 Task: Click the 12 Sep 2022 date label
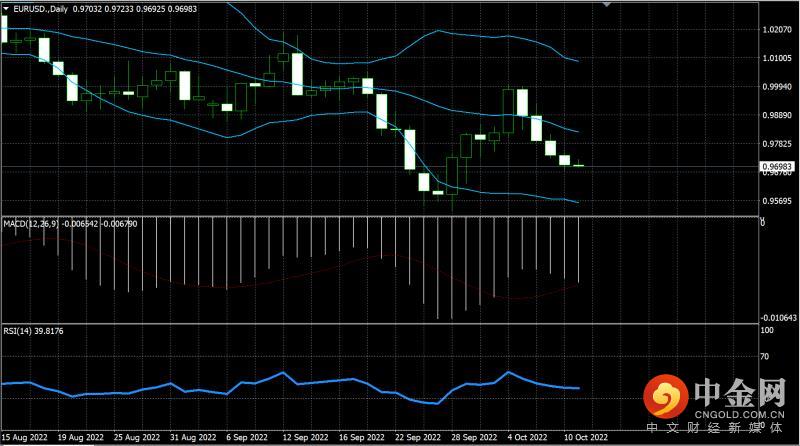pyautogui.click(x=305, y=437)
